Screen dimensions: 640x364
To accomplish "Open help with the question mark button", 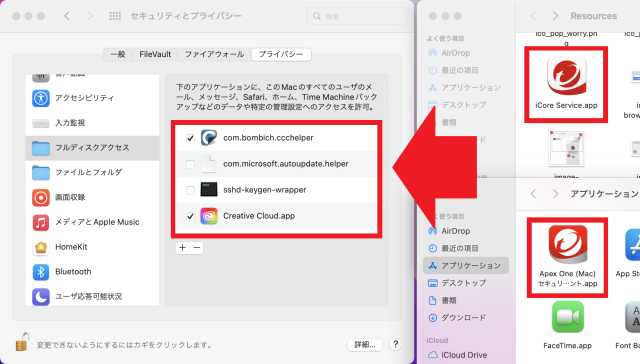I will (396, 344).
